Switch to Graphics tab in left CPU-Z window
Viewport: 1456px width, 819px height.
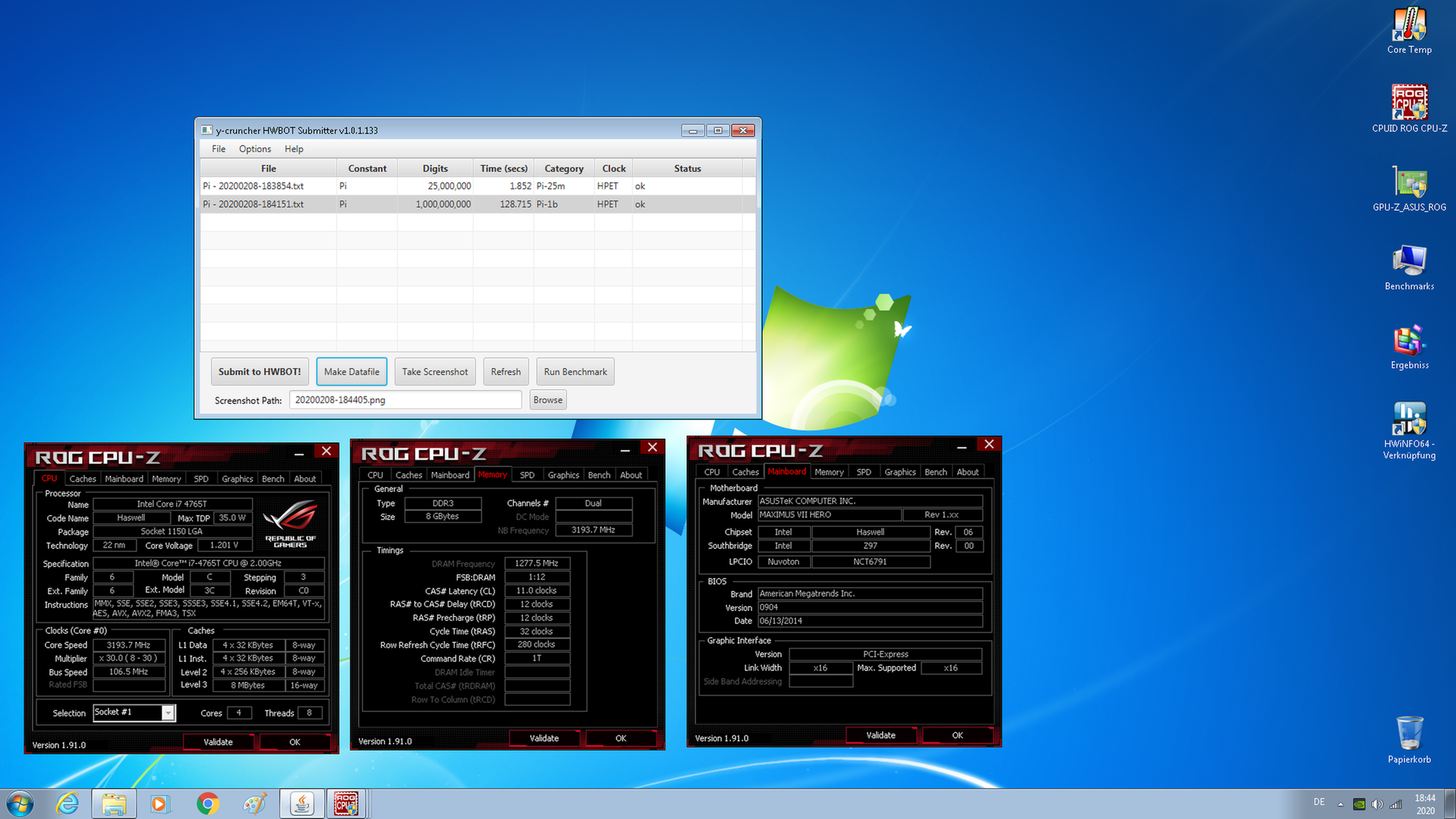click(x=237, y=479)
